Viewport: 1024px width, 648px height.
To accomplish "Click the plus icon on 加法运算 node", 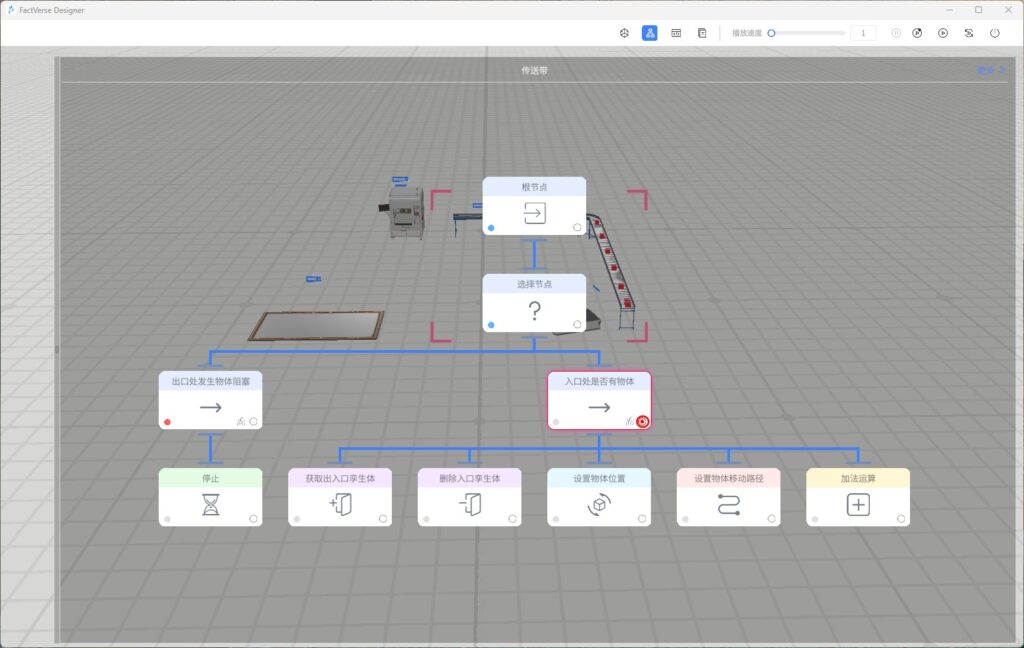I will [858, 506].
